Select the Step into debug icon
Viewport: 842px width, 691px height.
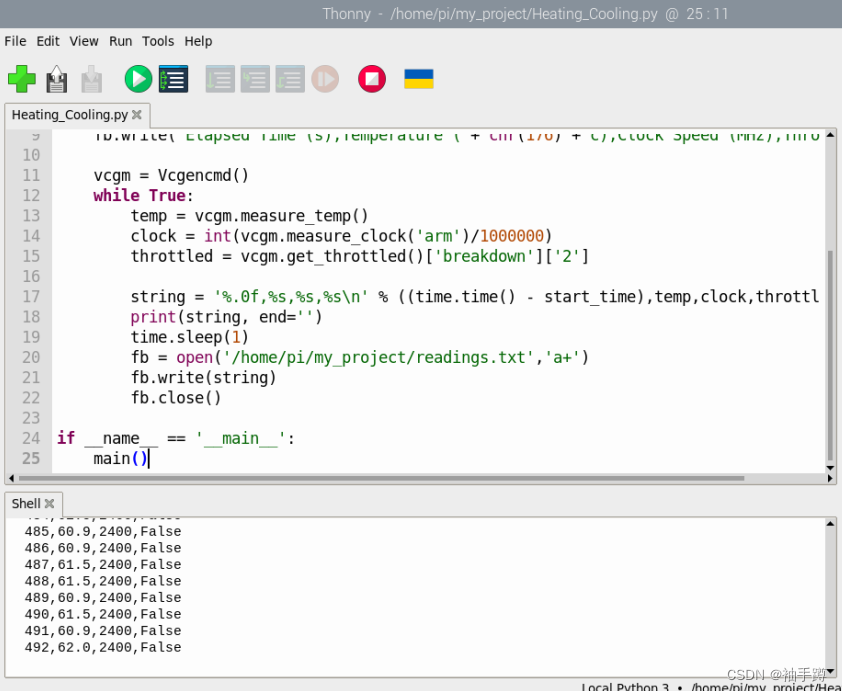point(255,79)
